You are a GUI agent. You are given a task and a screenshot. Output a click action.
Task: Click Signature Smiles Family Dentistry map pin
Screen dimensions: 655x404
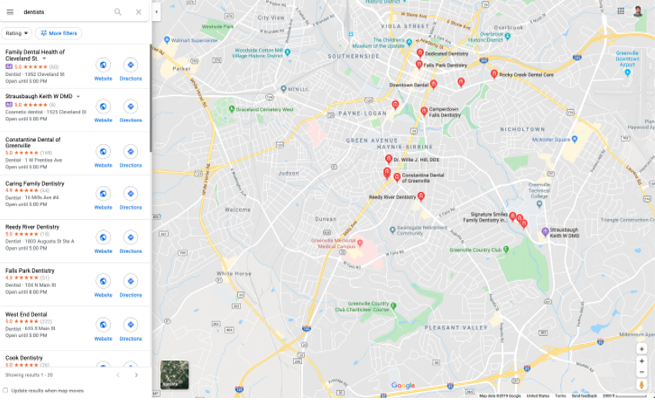point(513,216)
